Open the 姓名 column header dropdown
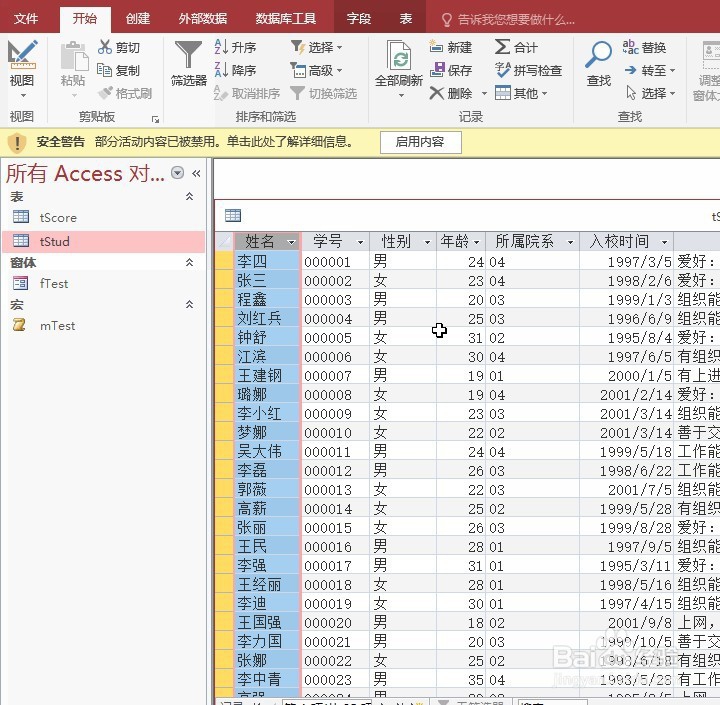Screen dimensions: 720x705 click(x=291, y=242)
